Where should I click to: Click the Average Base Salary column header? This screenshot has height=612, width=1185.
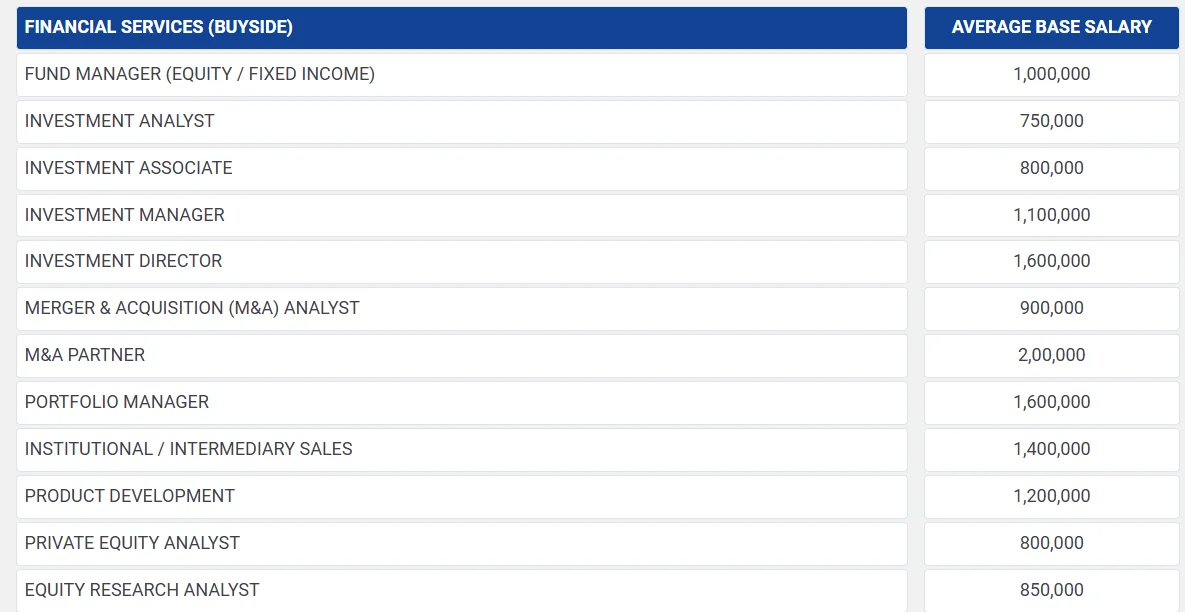pyautogui.click(x=1051, y=28)
